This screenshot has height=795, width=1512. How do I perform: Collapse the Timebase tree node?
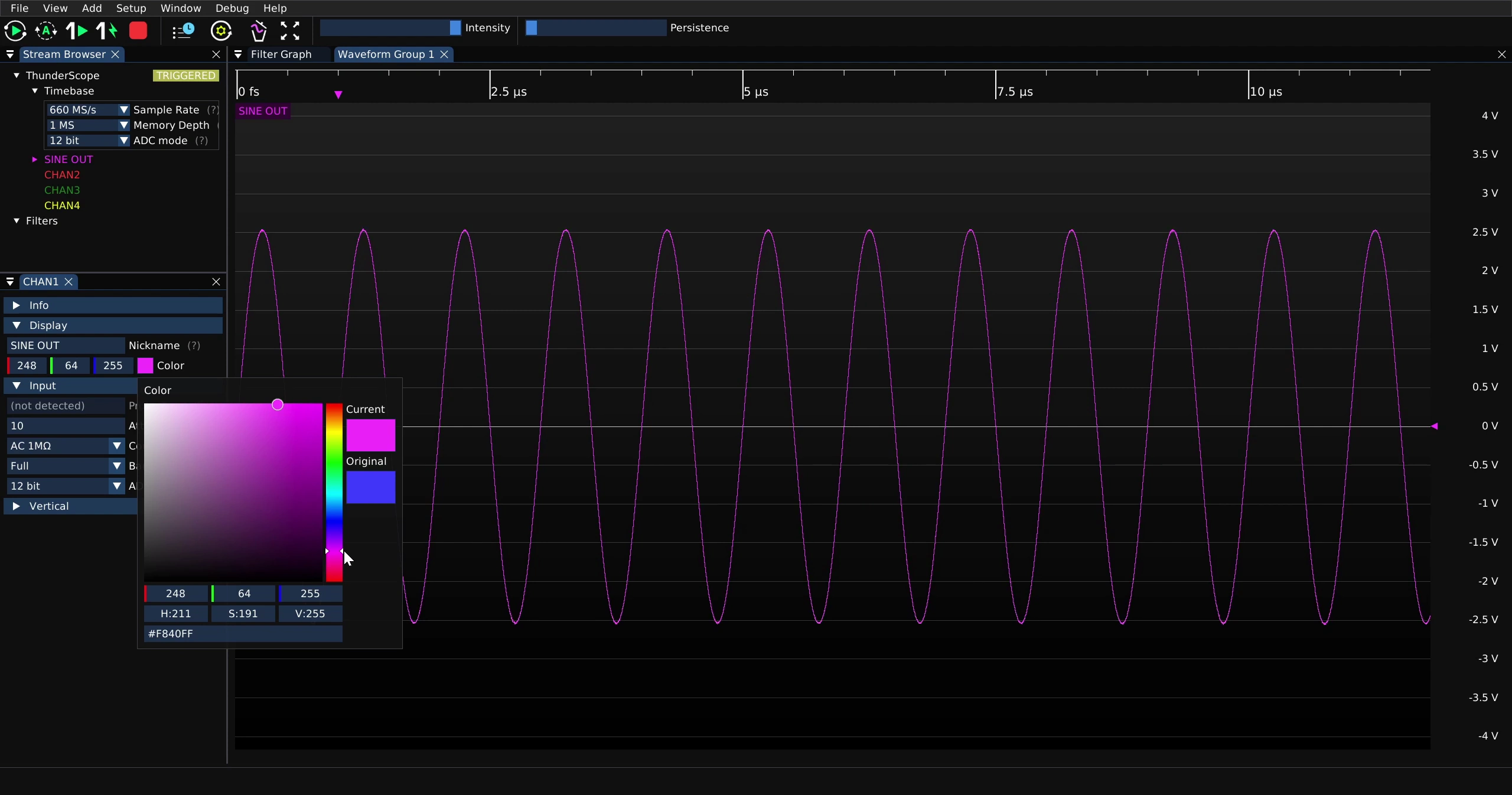pos(35,91)
